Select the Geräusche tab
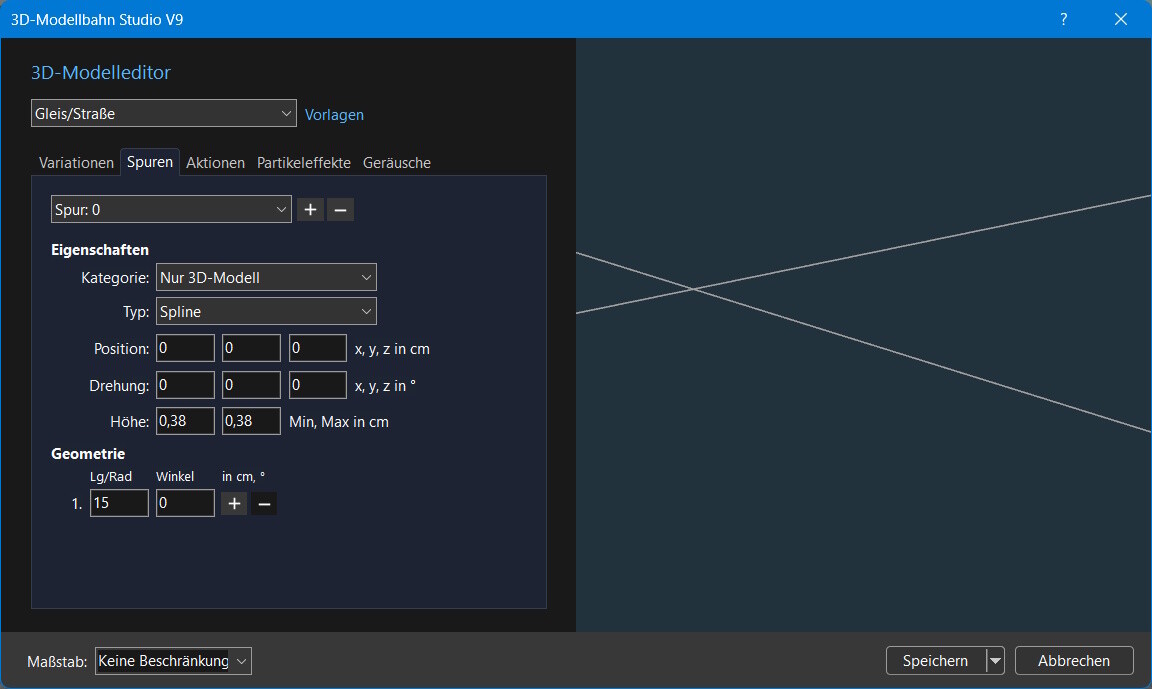 point(397,163)
